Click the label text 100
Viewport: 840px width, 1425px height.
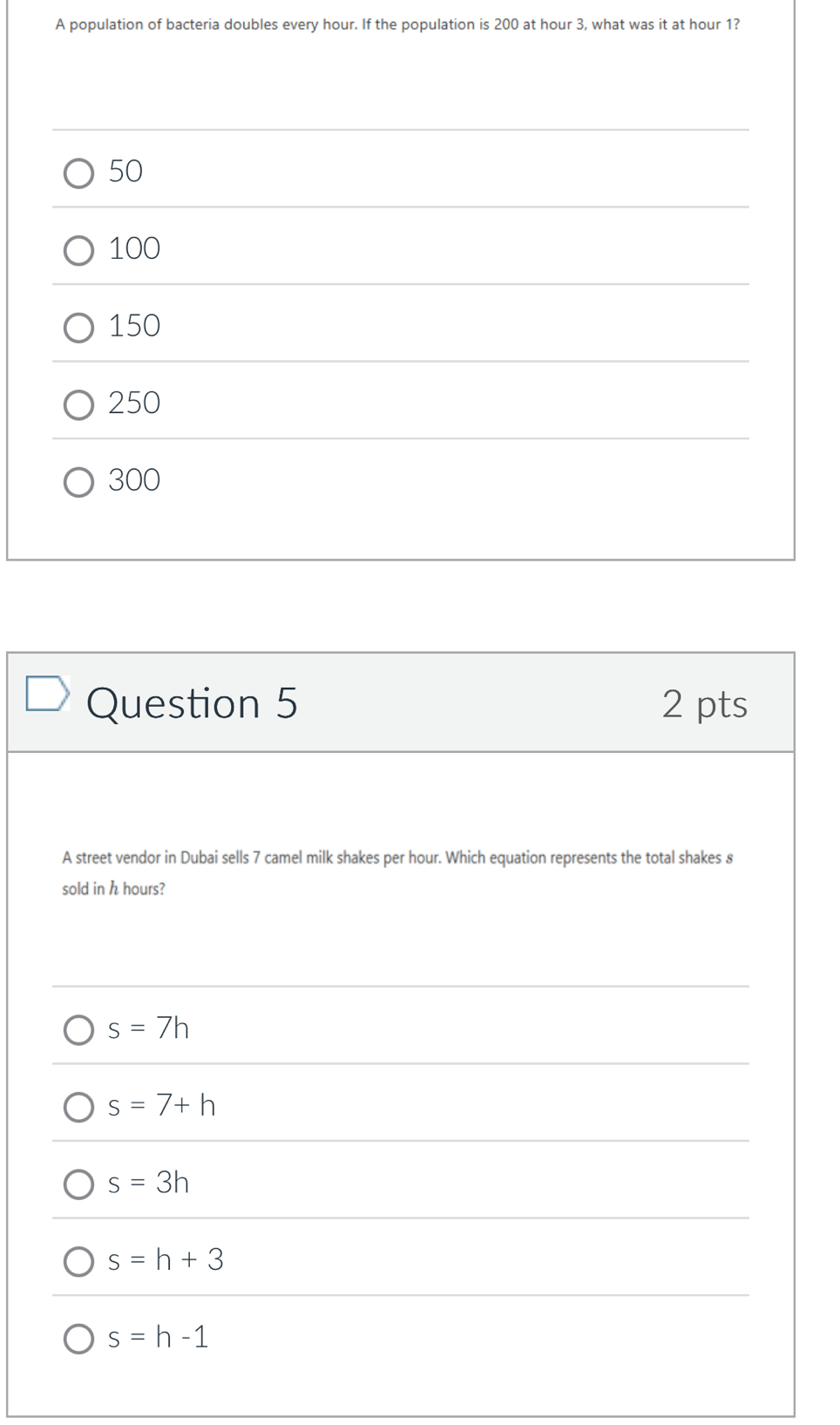134,248
